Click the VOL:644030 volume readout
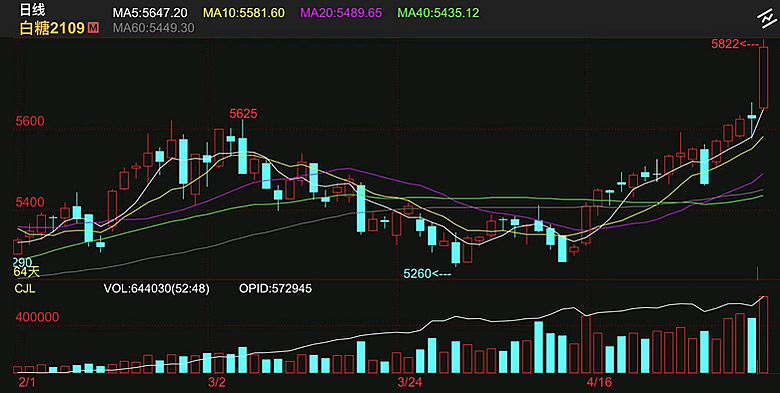Image resolution: width=780 pixels, height=393 pixels. pyautogui.click(x=156, y=289)
